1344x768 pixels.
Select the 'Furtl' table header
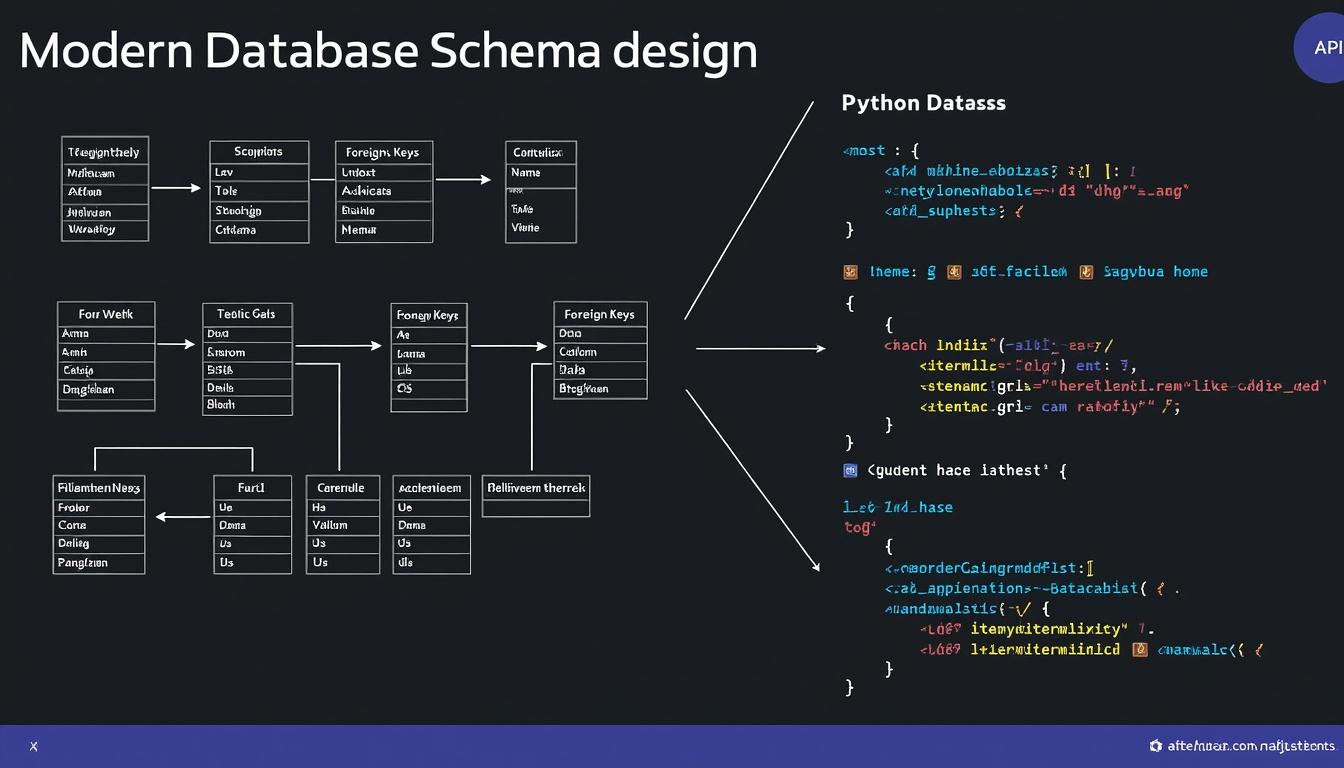(x=253, y=488)
